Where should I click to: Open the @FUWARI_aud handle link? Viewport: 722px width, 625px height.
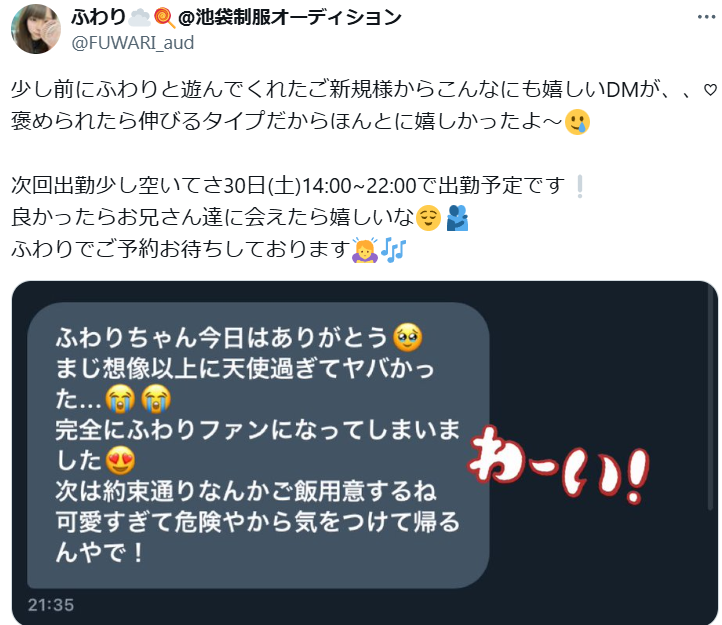coord(132,43)
